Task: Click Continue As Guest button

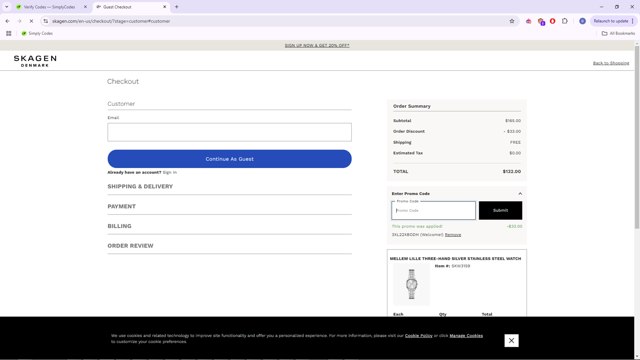Action: pos(229,159)
